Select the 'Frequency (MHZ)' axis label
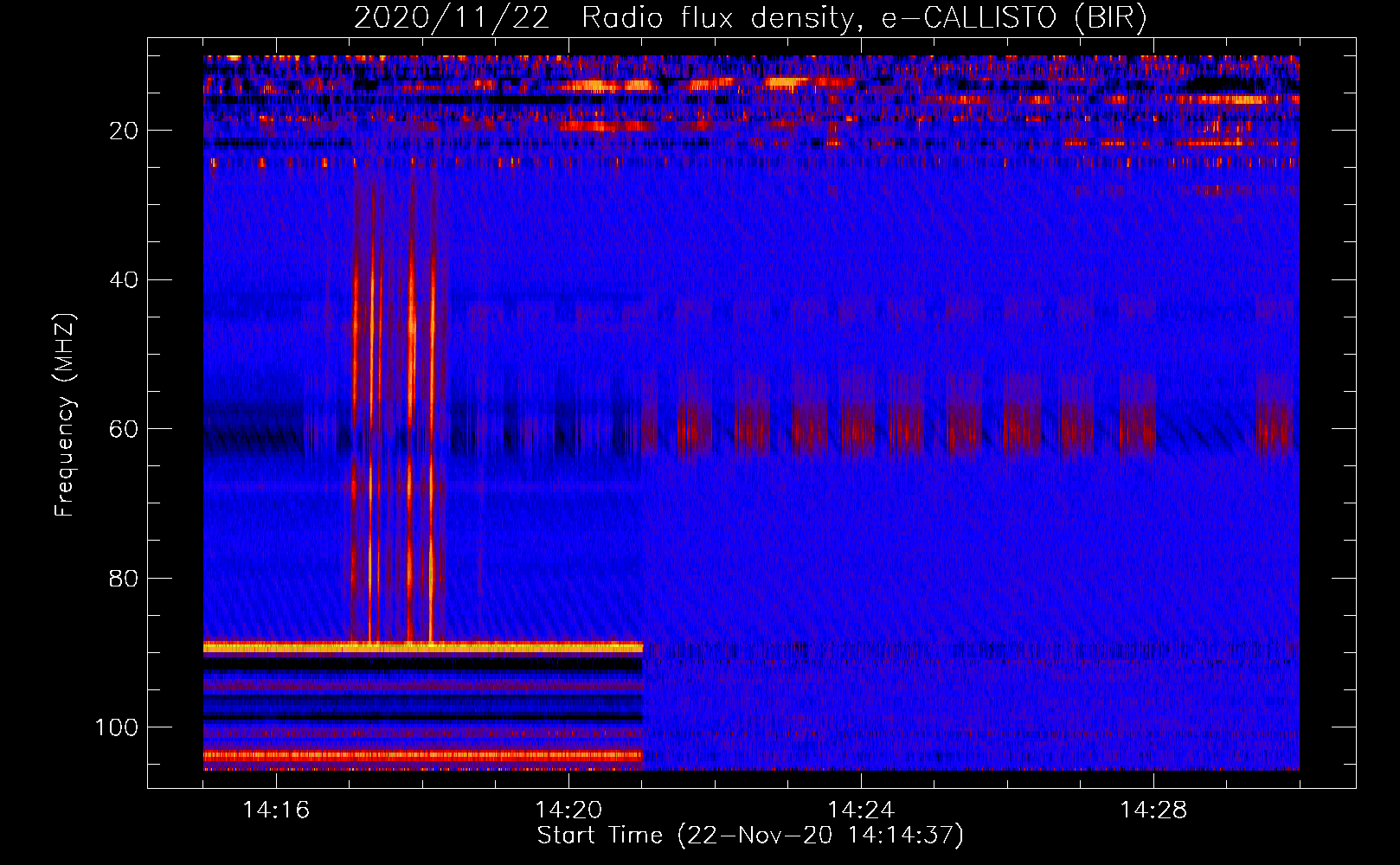This screenshot has width=1400, height=865. (65, 415)
